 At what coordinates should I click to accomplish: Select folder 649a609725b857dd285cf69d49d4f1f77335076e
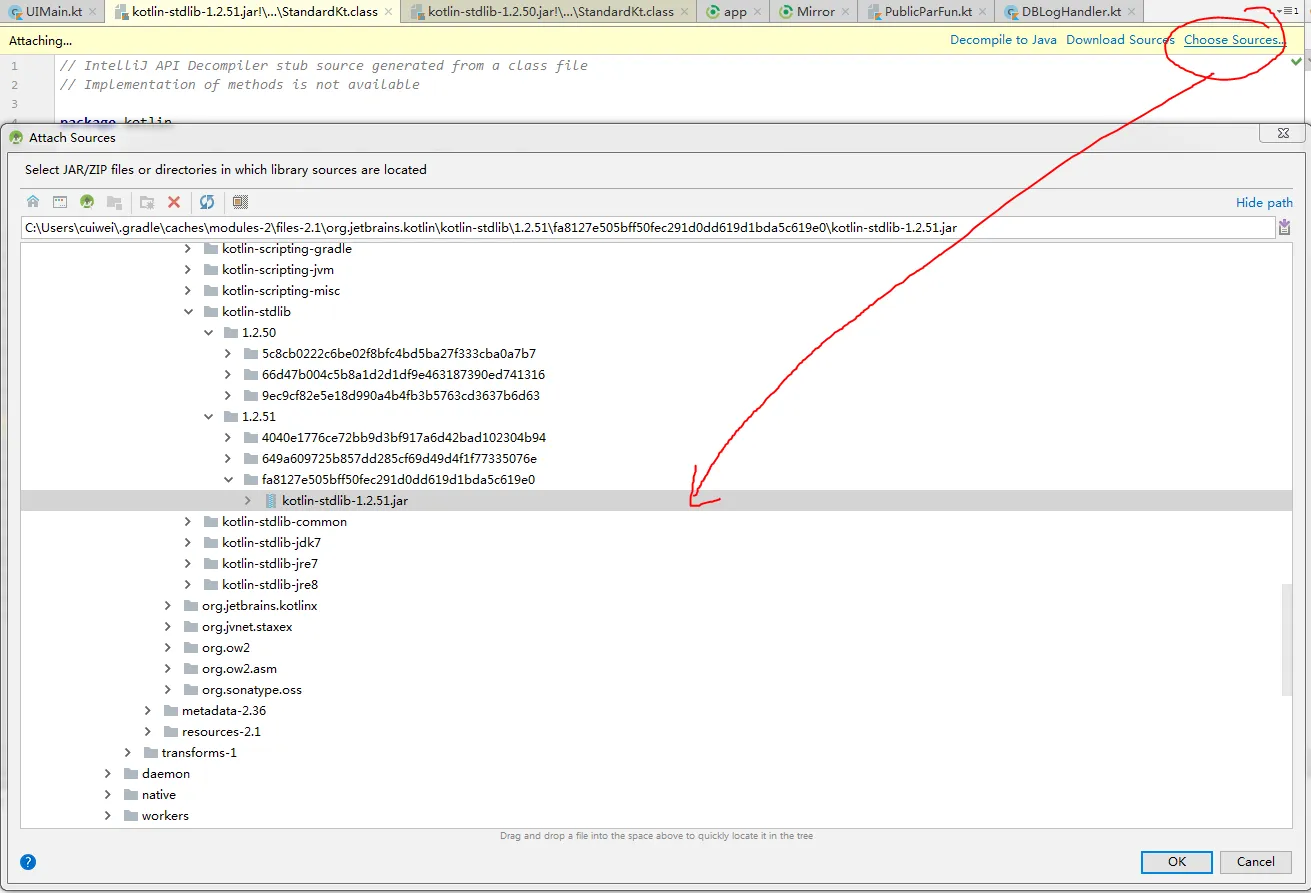coord(399,458)
